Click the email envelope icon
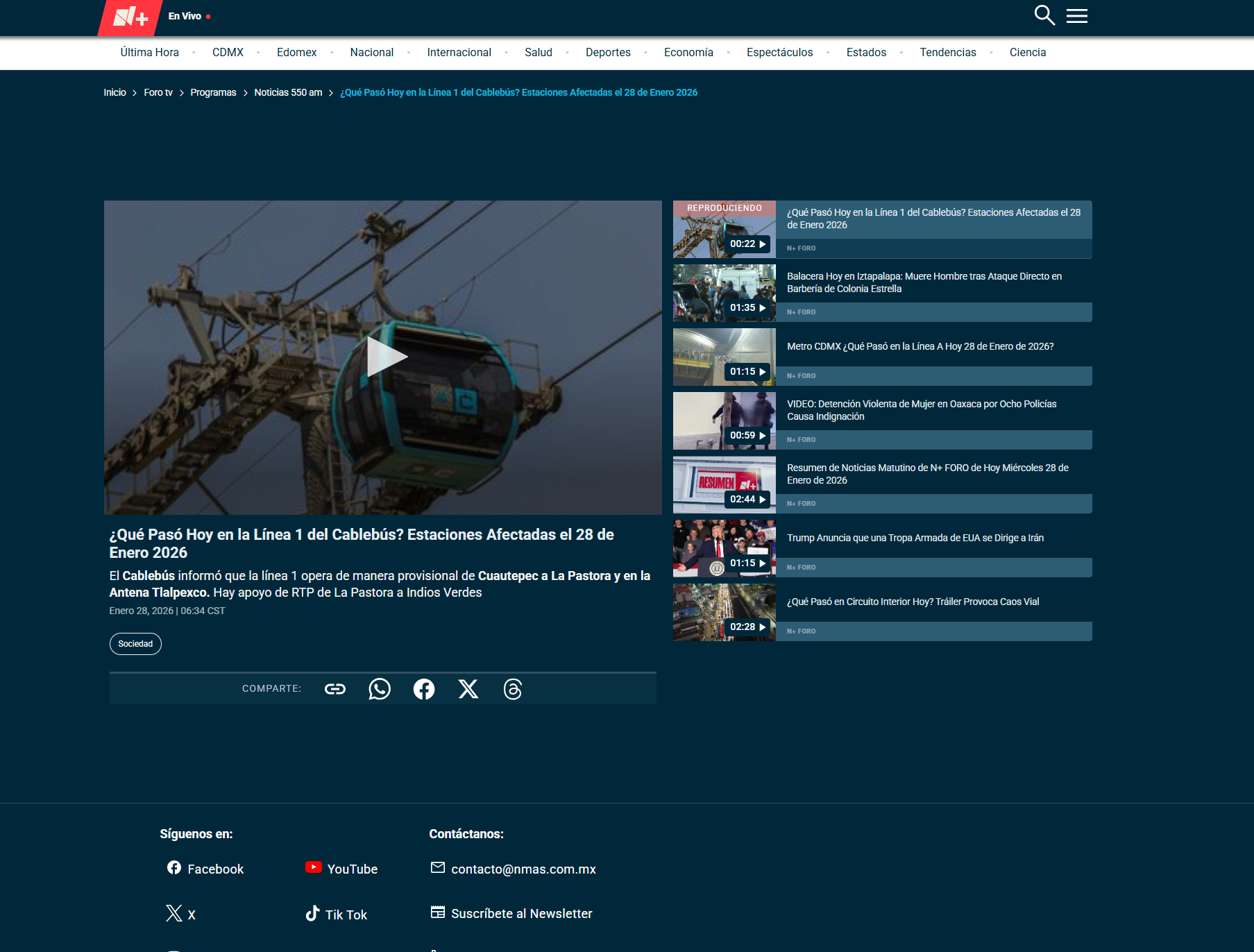The width and height of the screenshot is (1254, 952). (x=438, y=867)
